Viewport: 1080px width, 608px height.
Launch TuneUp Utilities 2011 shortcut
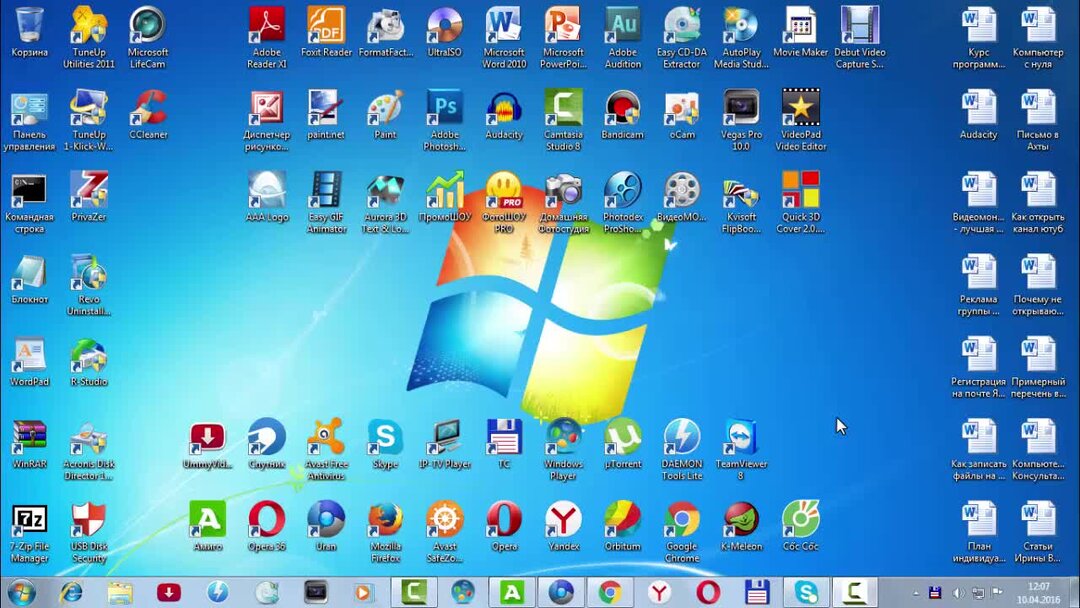(89, 38)
